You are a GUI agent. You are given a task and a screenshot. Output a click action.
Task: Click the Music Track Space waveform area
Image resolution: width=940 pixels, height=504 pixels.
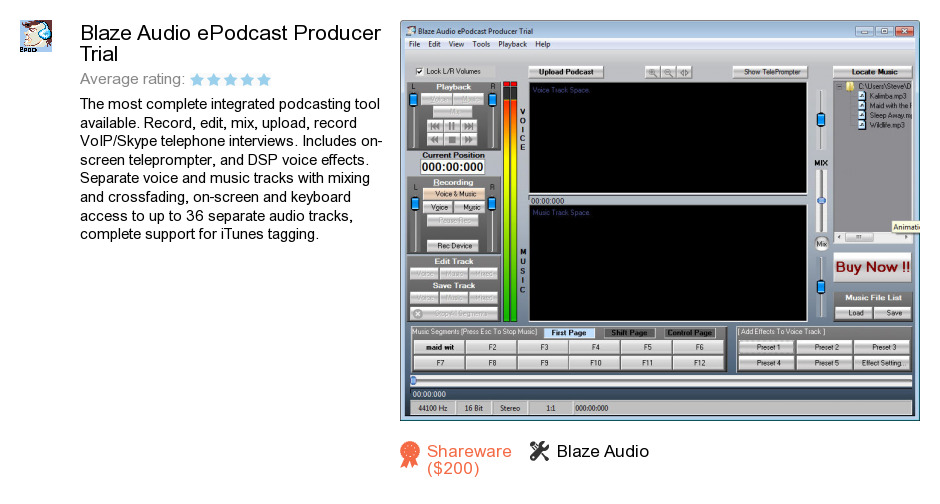coord(668,264)
